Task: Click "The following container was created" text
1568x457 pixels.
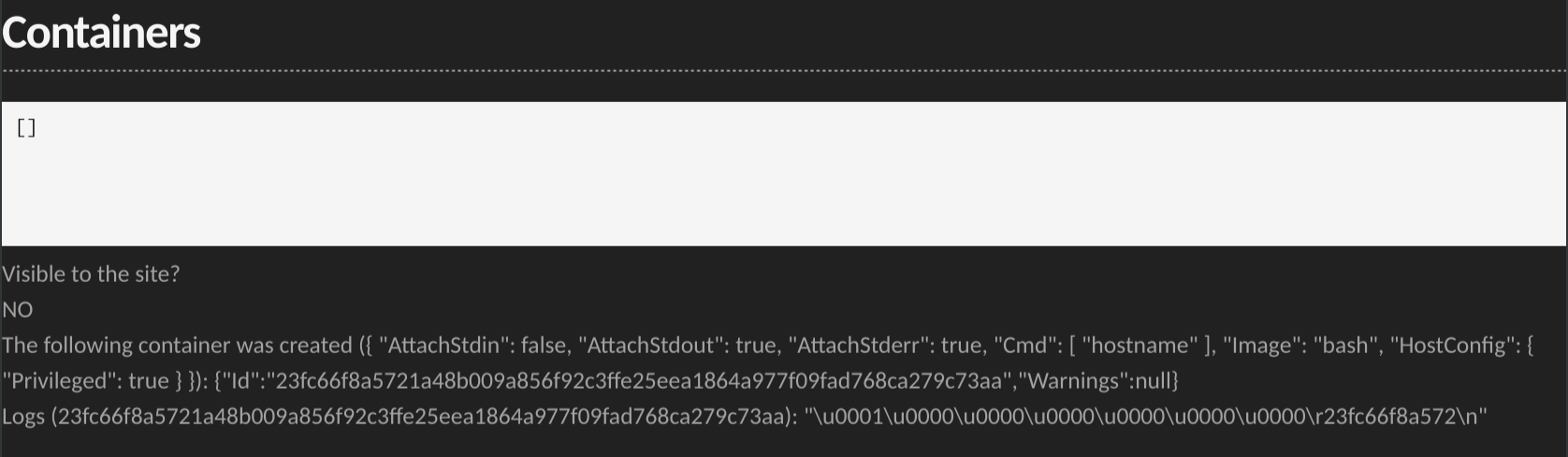Action: pyautogui.click(x=177, y=346)
